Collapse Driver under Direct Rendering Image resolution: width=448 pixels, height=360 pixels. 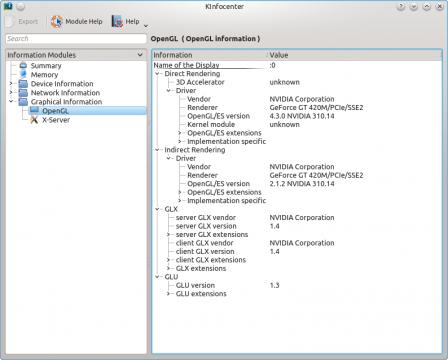click(169, 91)
